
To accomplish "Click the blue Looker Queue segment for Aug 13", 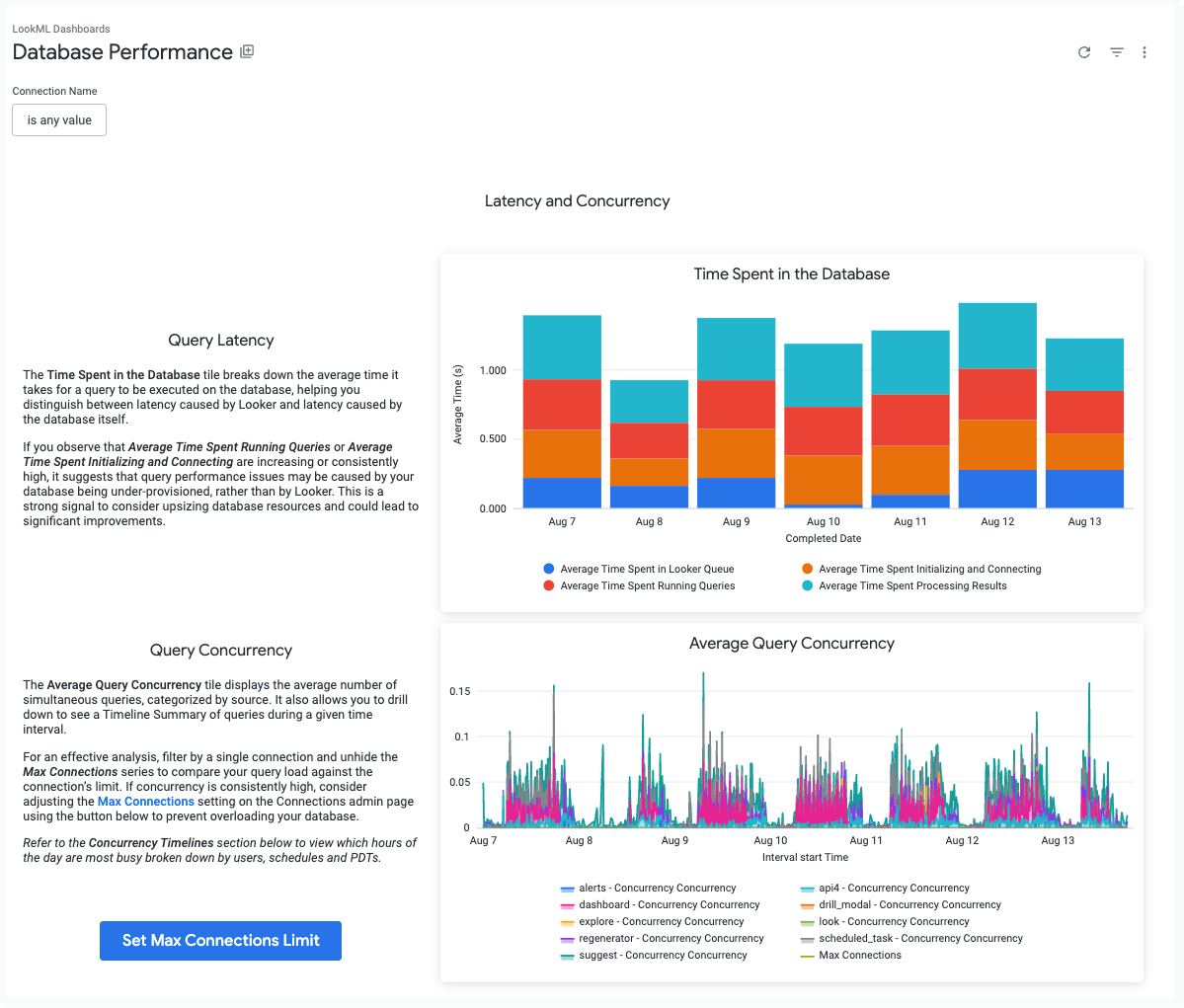I will (x=1084, y=489).
